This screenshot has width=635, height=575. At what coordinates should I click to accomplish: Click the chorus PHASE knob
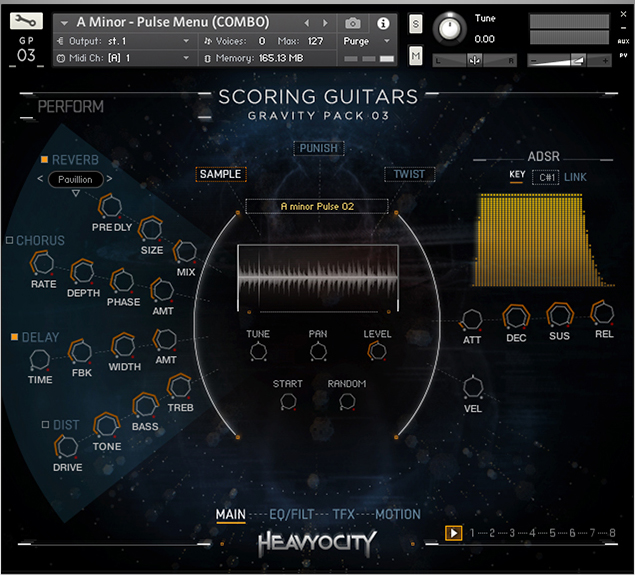tap(122, 281)
